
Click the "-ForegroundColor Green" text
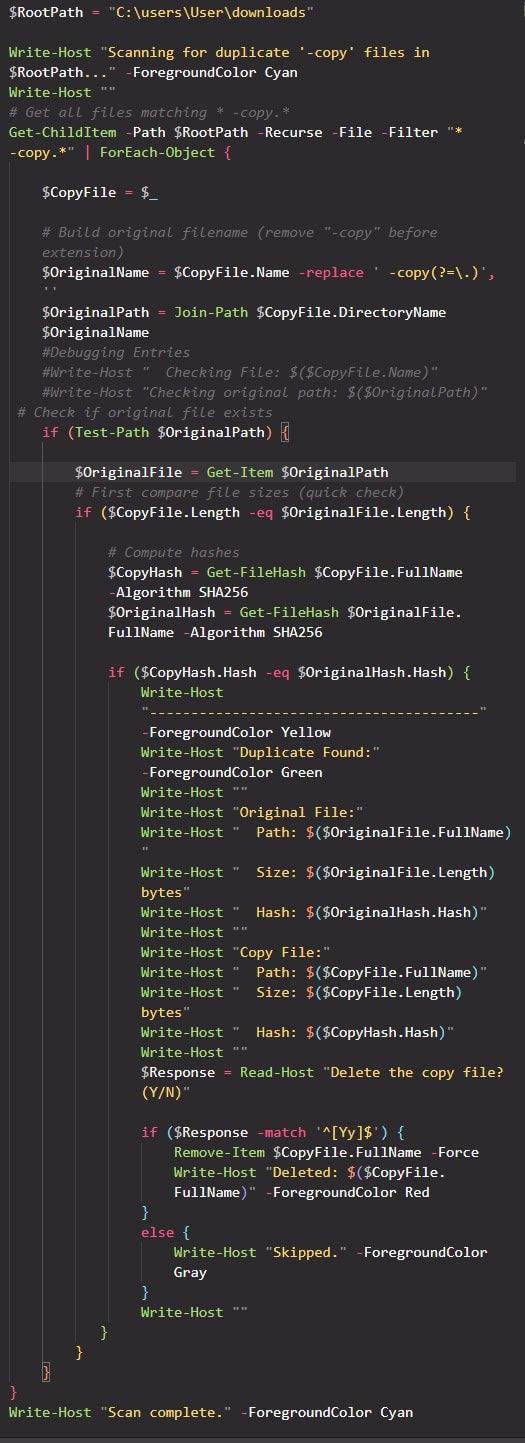(x=232, y=772)
